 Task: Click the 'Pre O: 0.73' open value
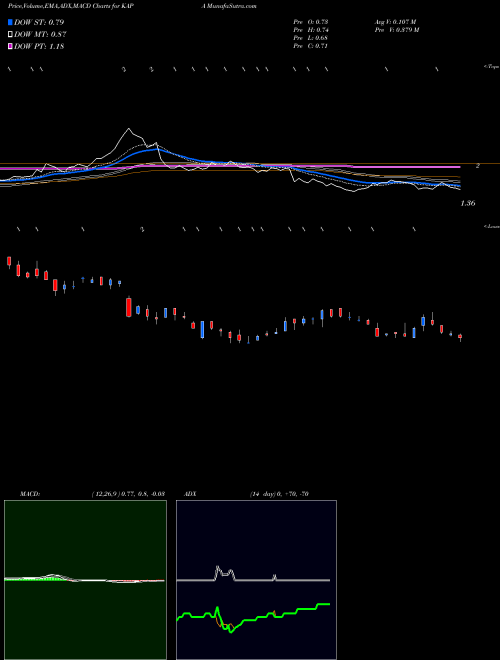(x=311, y=22)
